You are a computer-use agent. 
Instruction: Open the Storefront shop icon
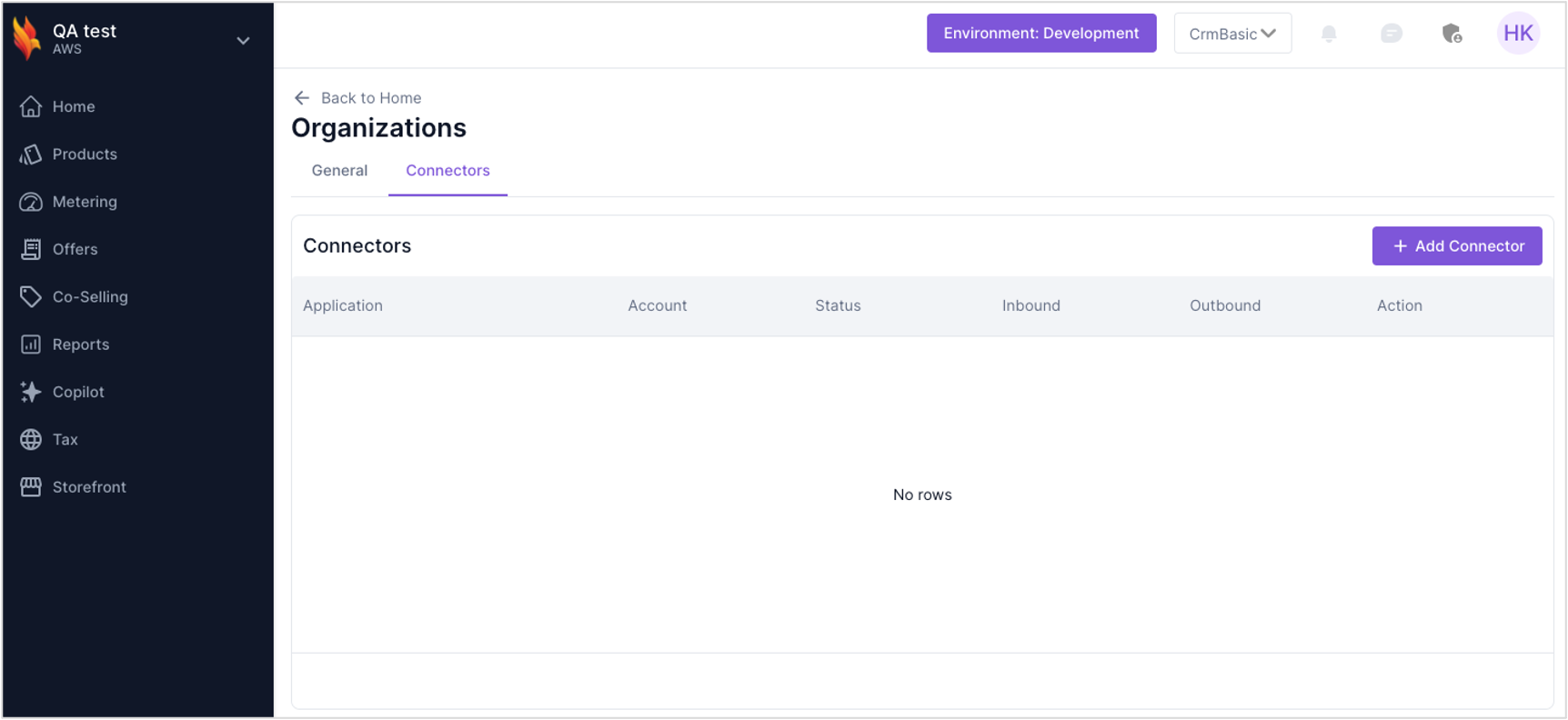point(31,487)
